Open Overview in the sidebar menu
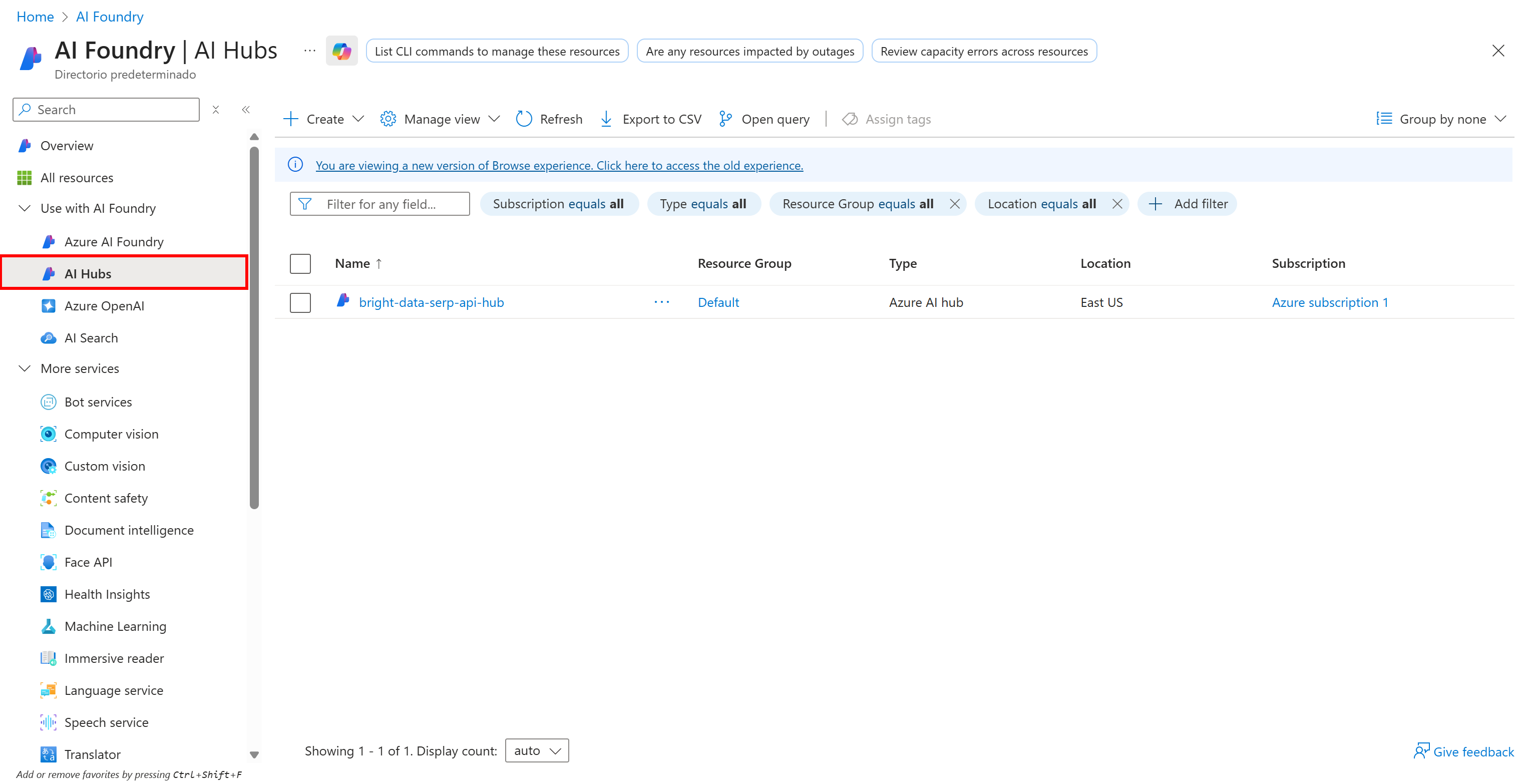Screen dimensions: 1534x784 [x=67, y=146]
